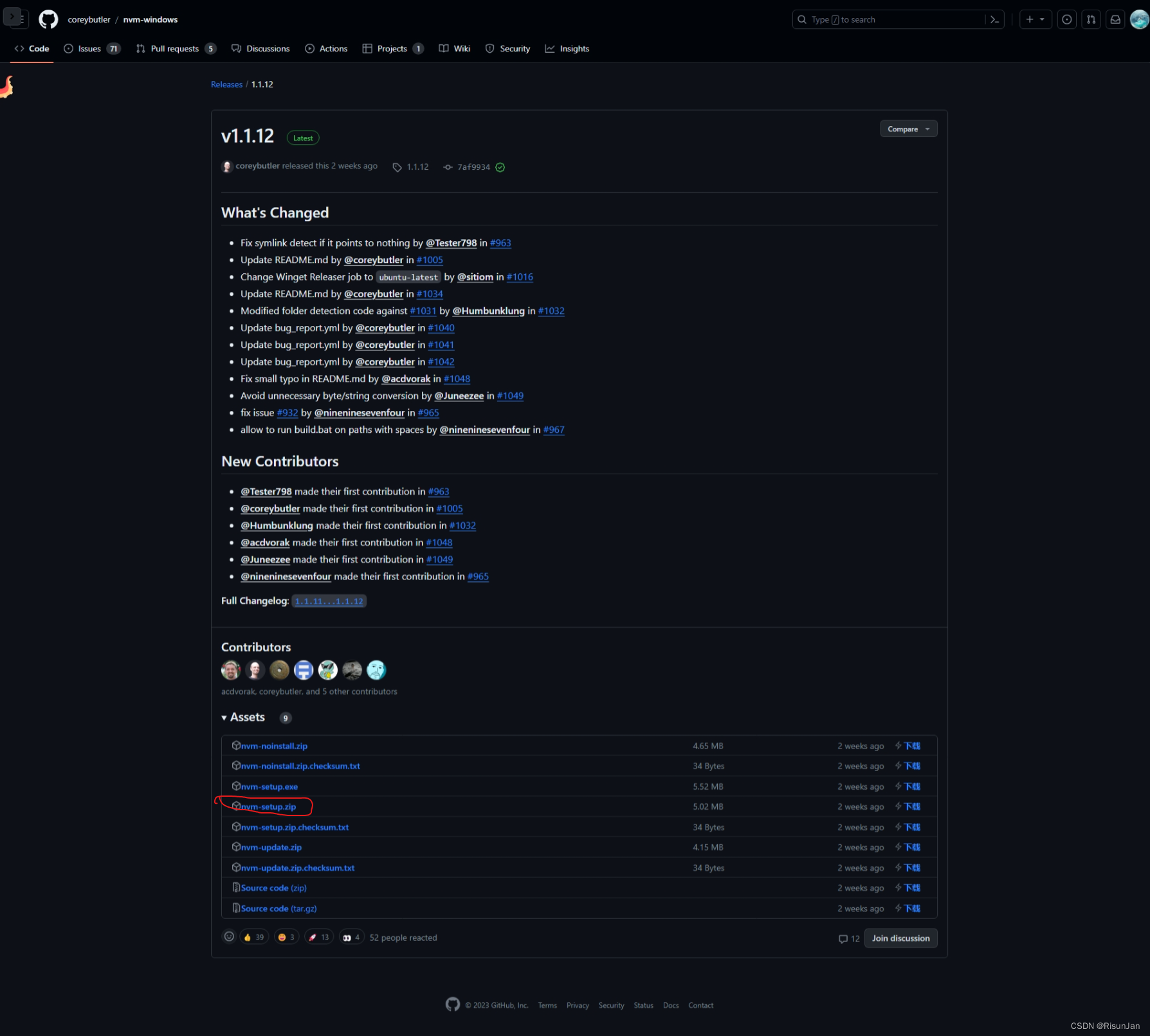Click download icon for Source code (tar.gz)
This screenshot has width=1150, height=1036.
point(908,909)
